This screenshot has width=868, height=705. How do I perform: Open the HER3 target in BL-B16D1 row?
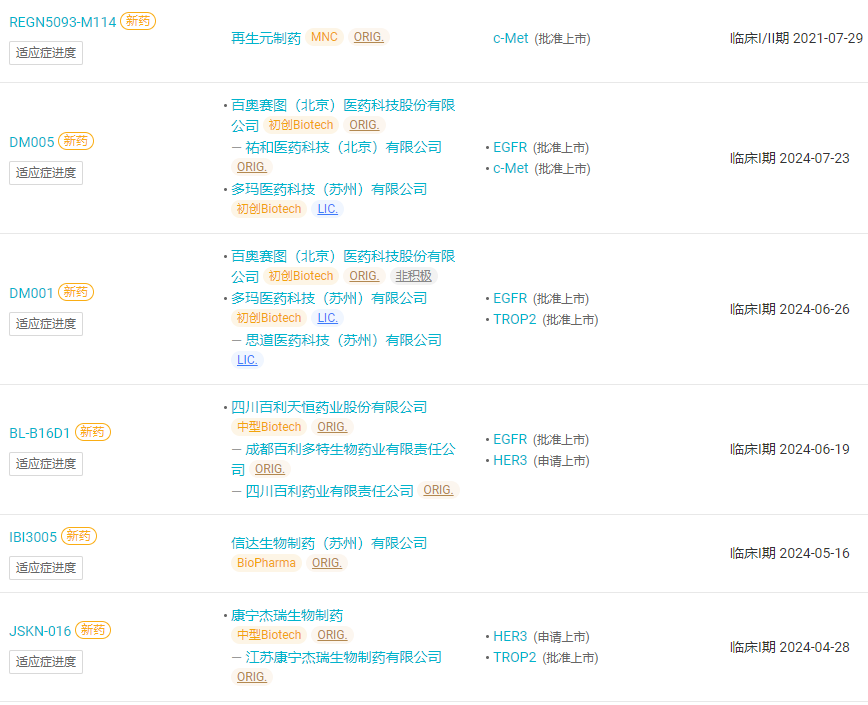pos(510,460)
